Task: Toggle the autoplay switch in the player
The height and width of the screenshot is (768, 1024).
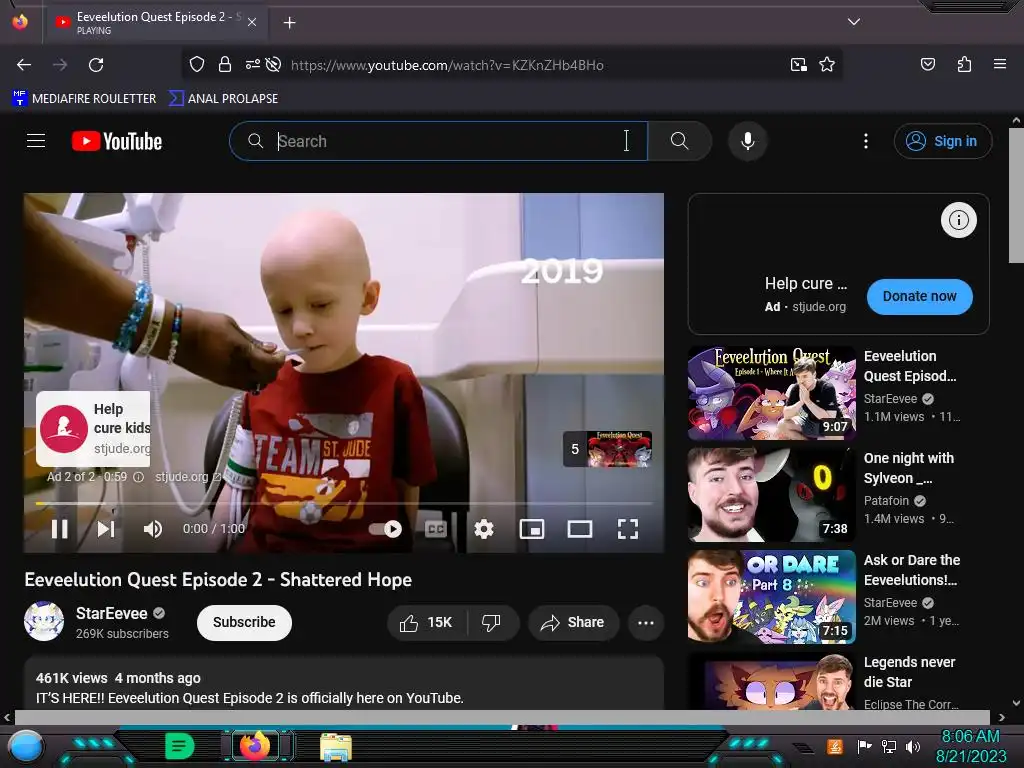Action: pos(385,529)
